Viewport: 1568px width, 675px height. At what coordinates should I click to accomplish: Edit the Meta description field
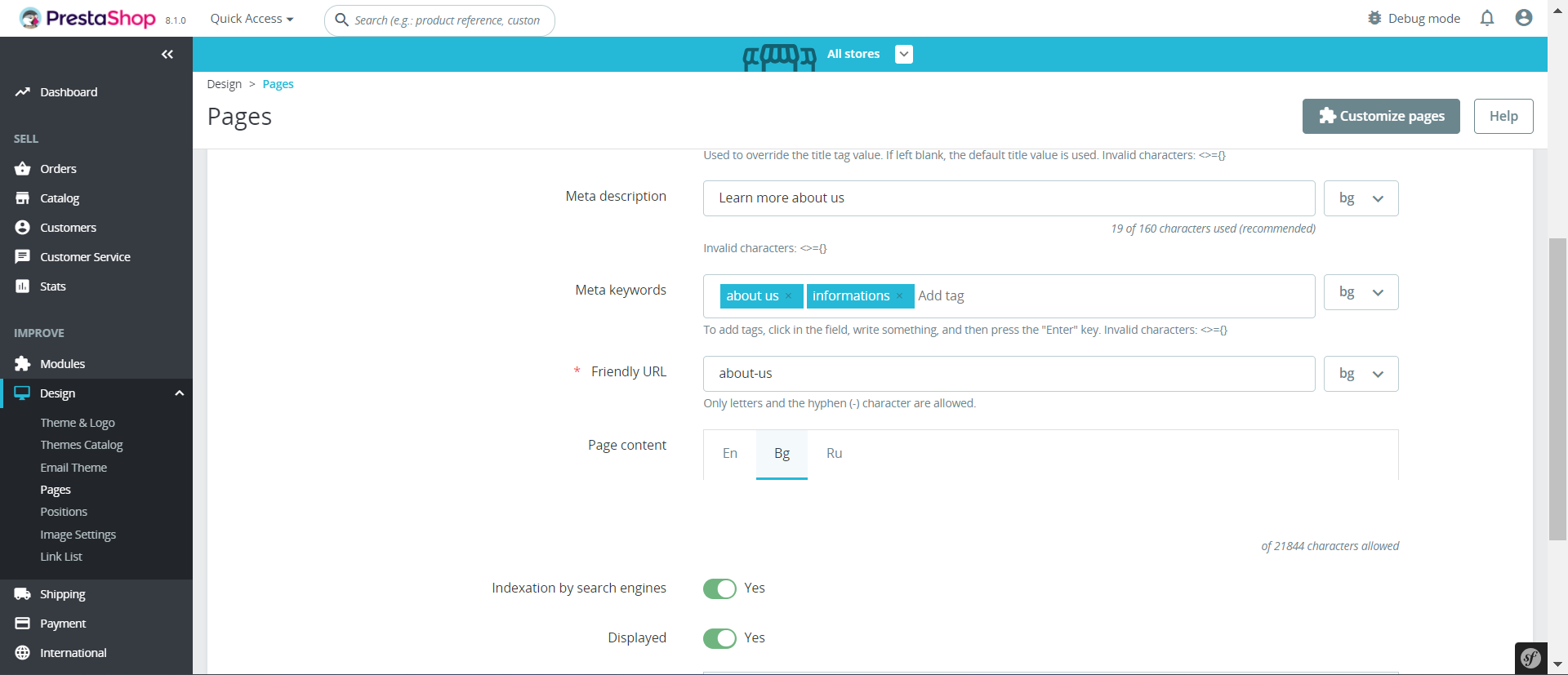pos(1009,198)
